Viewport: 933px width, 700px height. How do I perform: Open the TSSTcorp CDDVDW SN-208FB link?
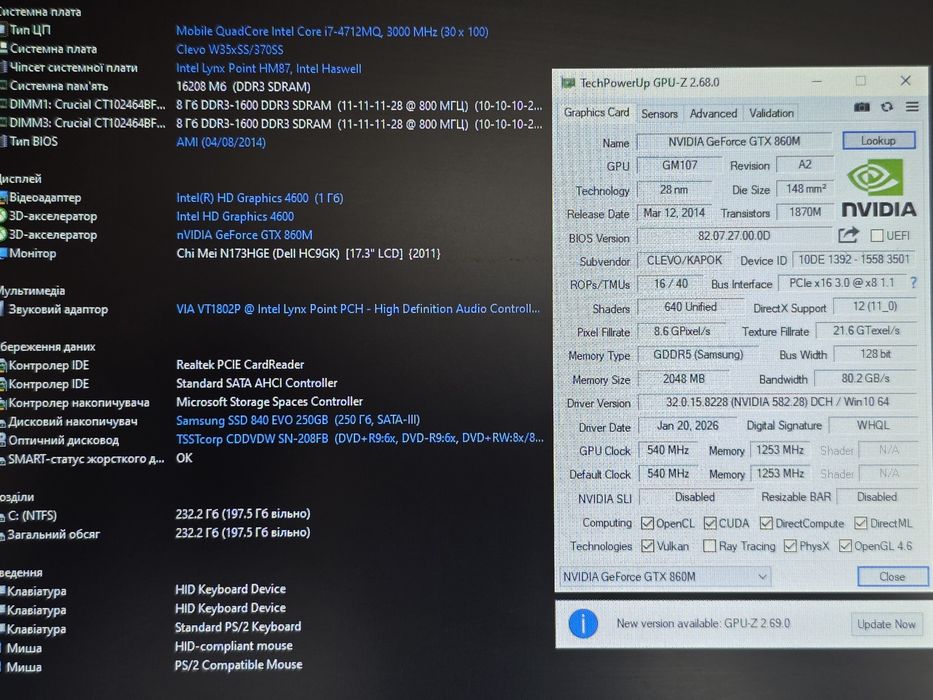pos(359,439)
